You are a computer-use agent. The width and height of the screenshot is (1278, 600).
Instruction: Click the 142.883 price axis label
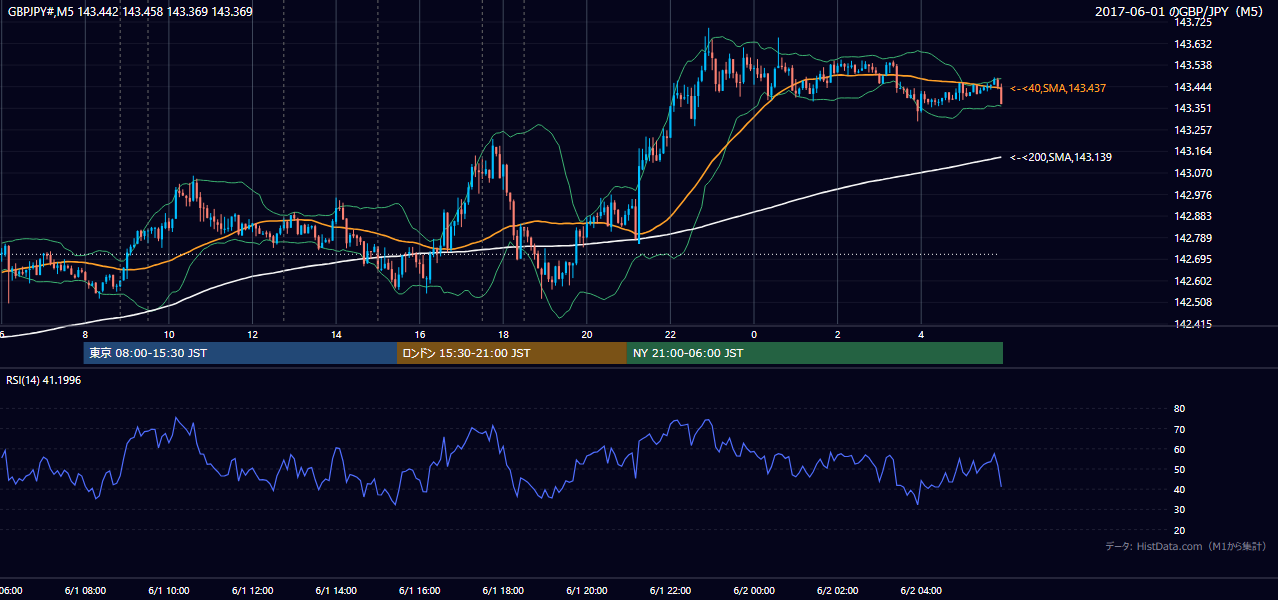pos(1193,216)
